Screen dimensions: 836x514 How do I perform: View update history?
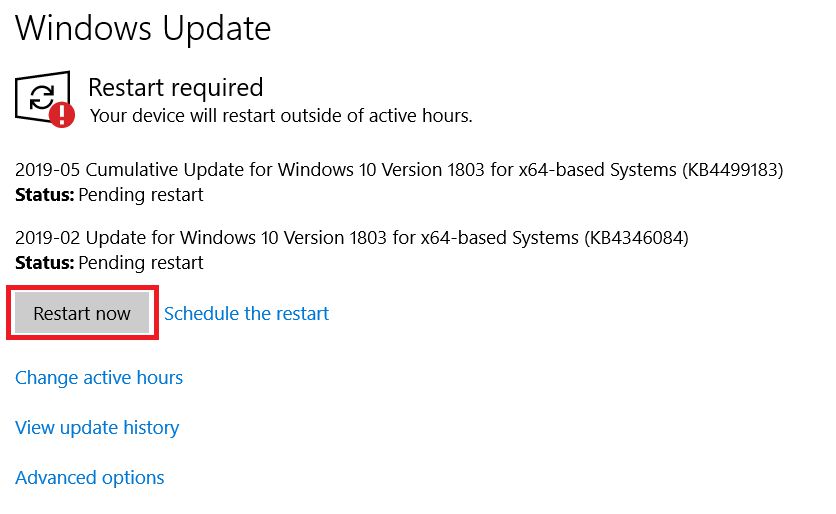[97, 427]
